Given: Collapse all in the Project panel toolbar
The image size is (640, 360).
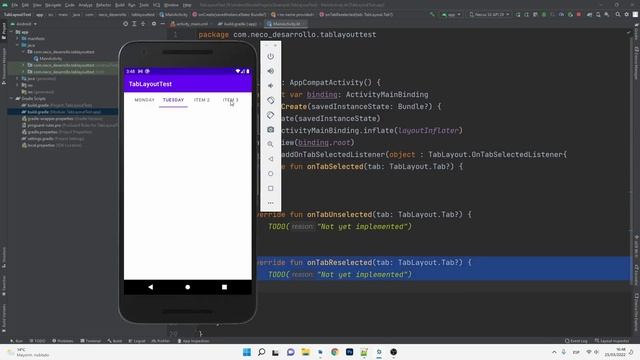Looking at the screenshot, I should click(x=143, y=24).
